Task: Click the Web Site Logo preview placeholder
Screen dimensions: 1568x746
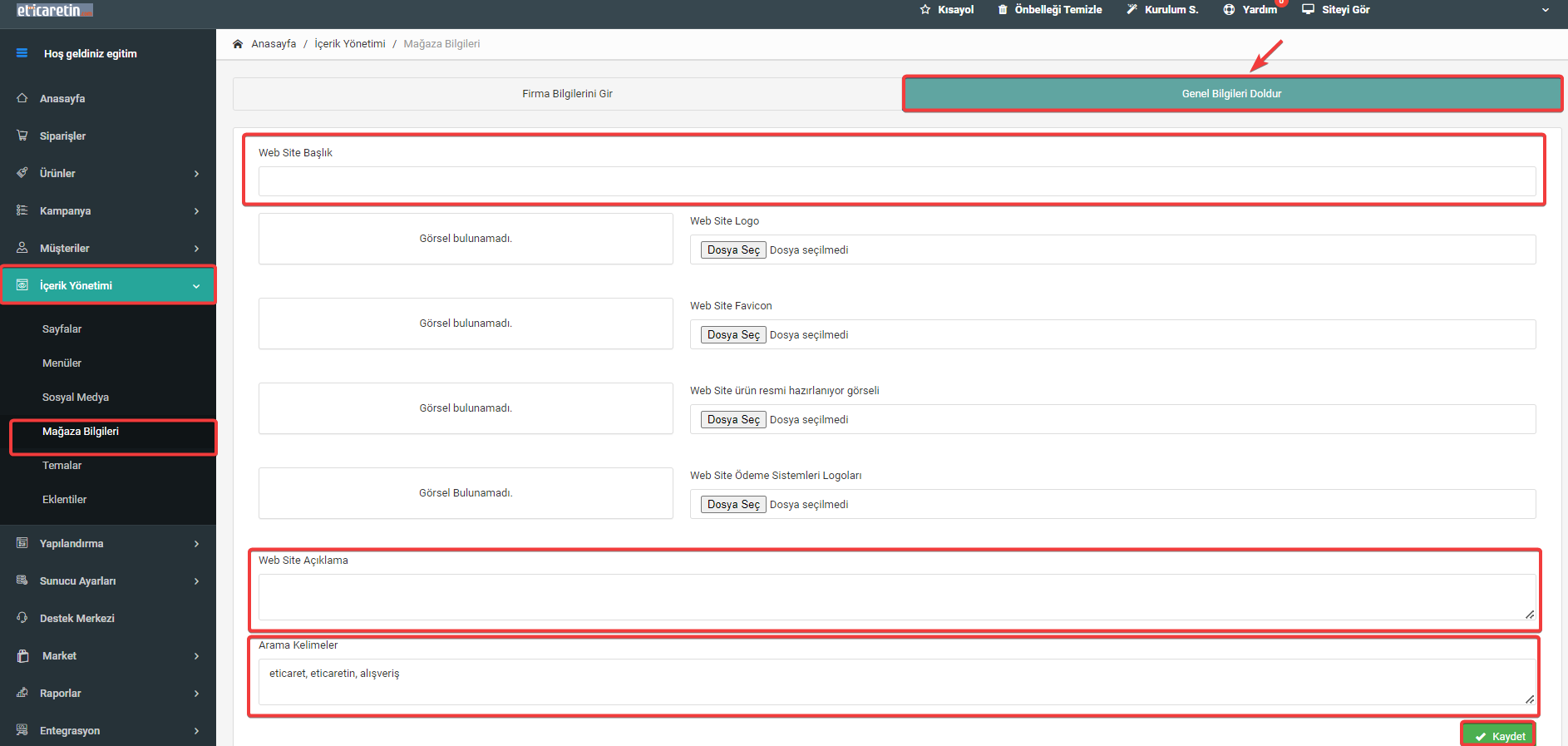Action: (x=466, y=239)
